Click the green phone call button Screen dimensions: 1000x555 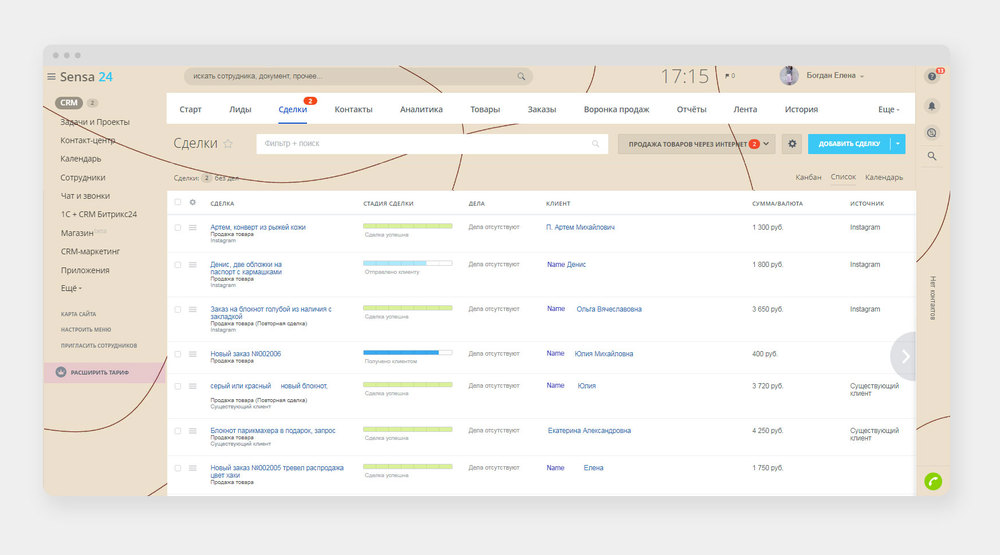click(932, 481)
